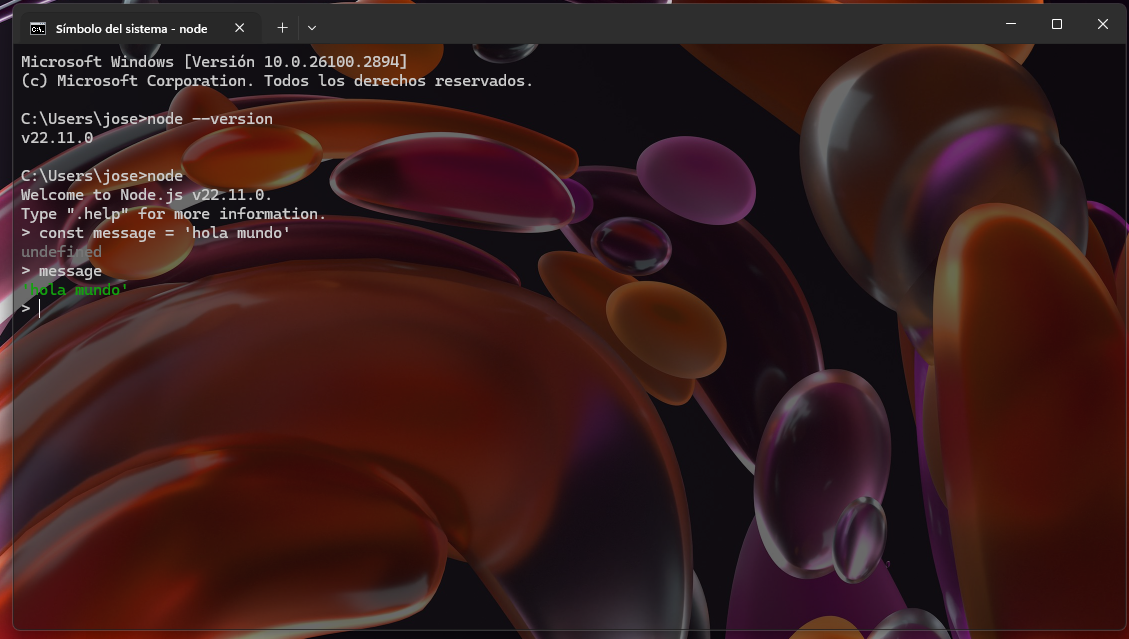1129x639 pixels.
Task: Close the 'Símbolo del sistema - node' tab
Action: (x=240, y=27)
